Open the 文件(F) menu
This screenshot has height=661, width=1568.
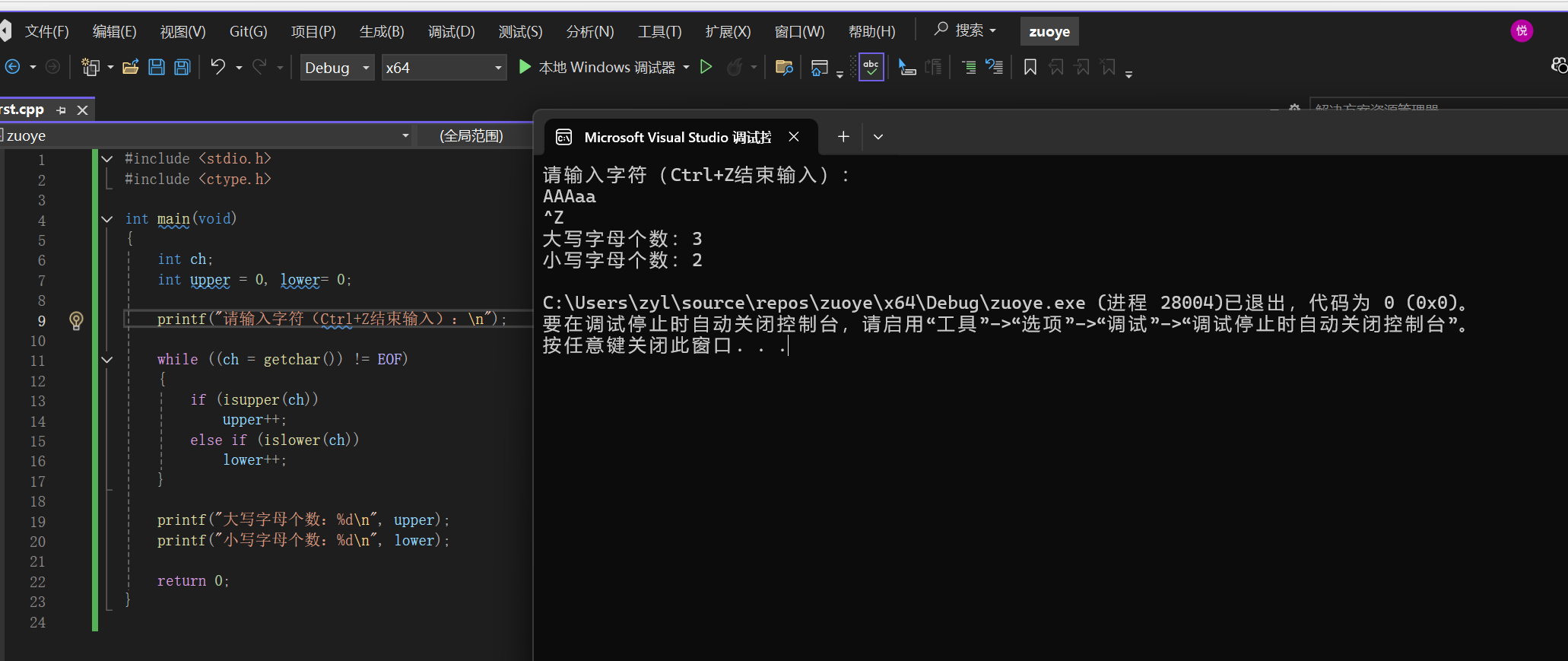pos(46,31)
